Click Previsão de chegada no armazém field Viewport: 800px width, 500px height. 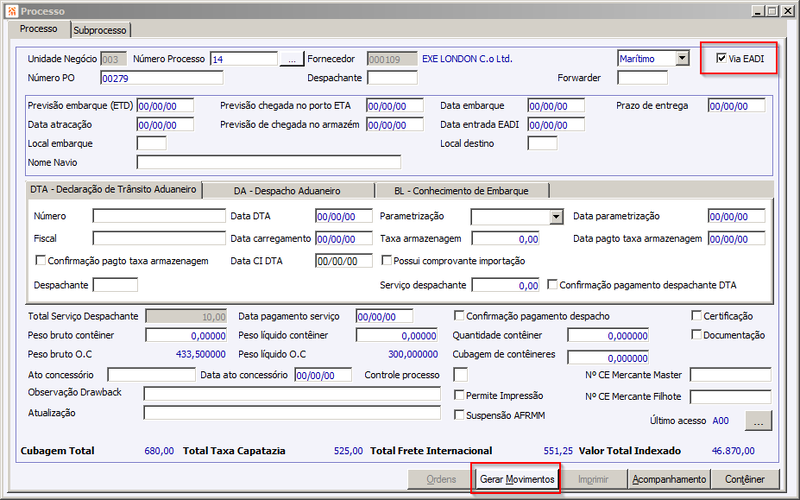(x=395, y=125)
